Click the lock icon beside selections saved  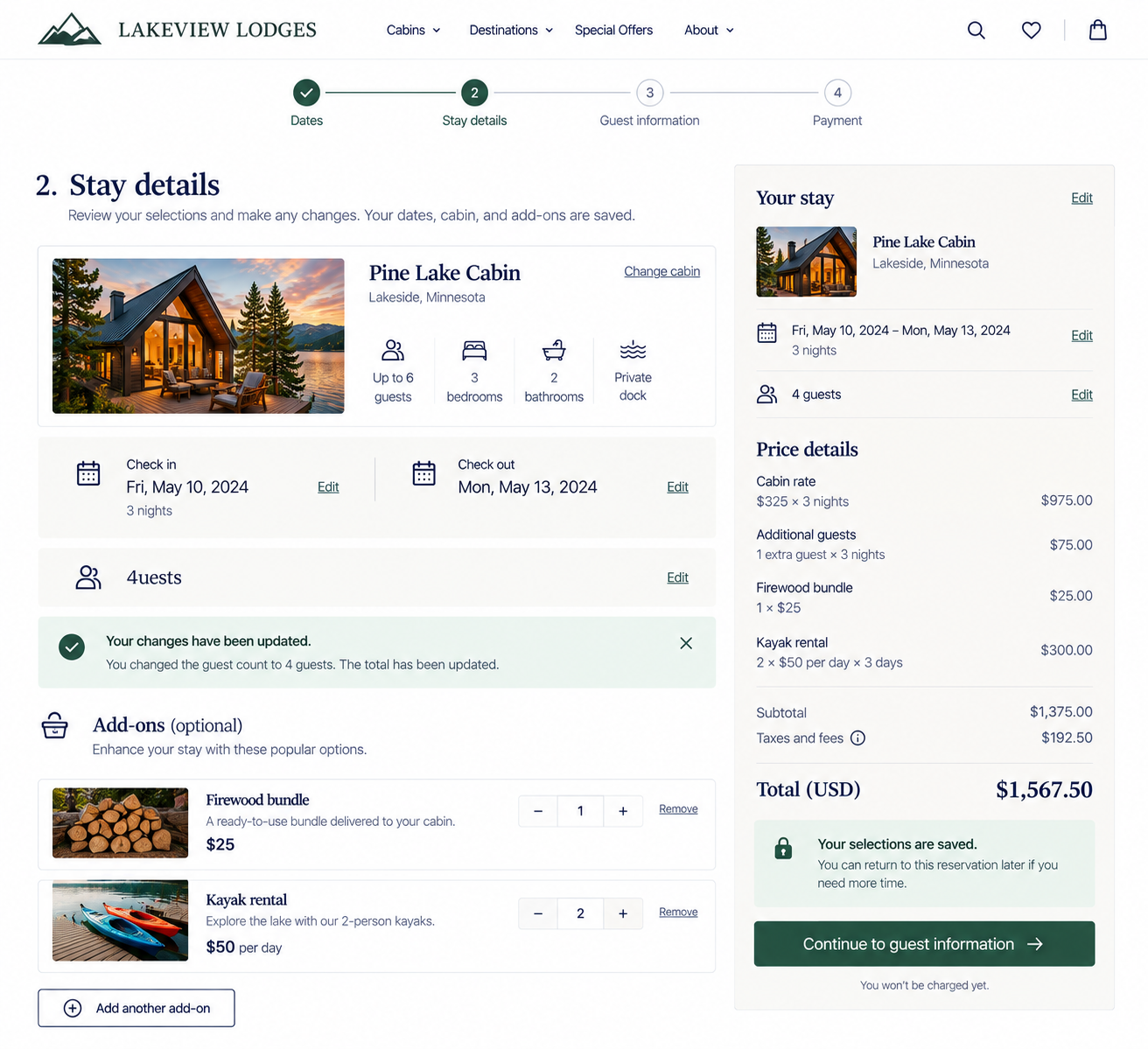pyautogui.click(x=783, y=848)
